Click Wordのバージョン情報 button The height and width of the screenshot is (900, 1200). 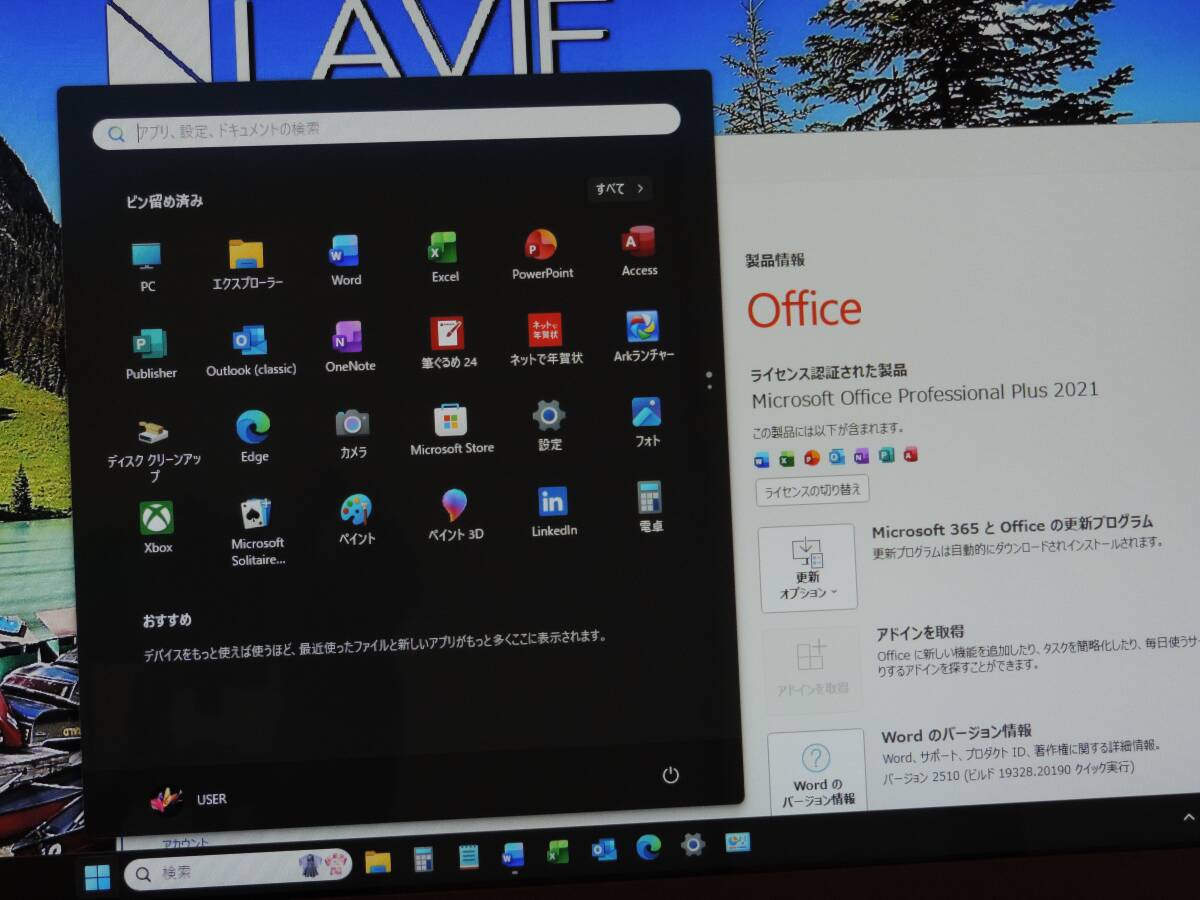coord(817,773)
